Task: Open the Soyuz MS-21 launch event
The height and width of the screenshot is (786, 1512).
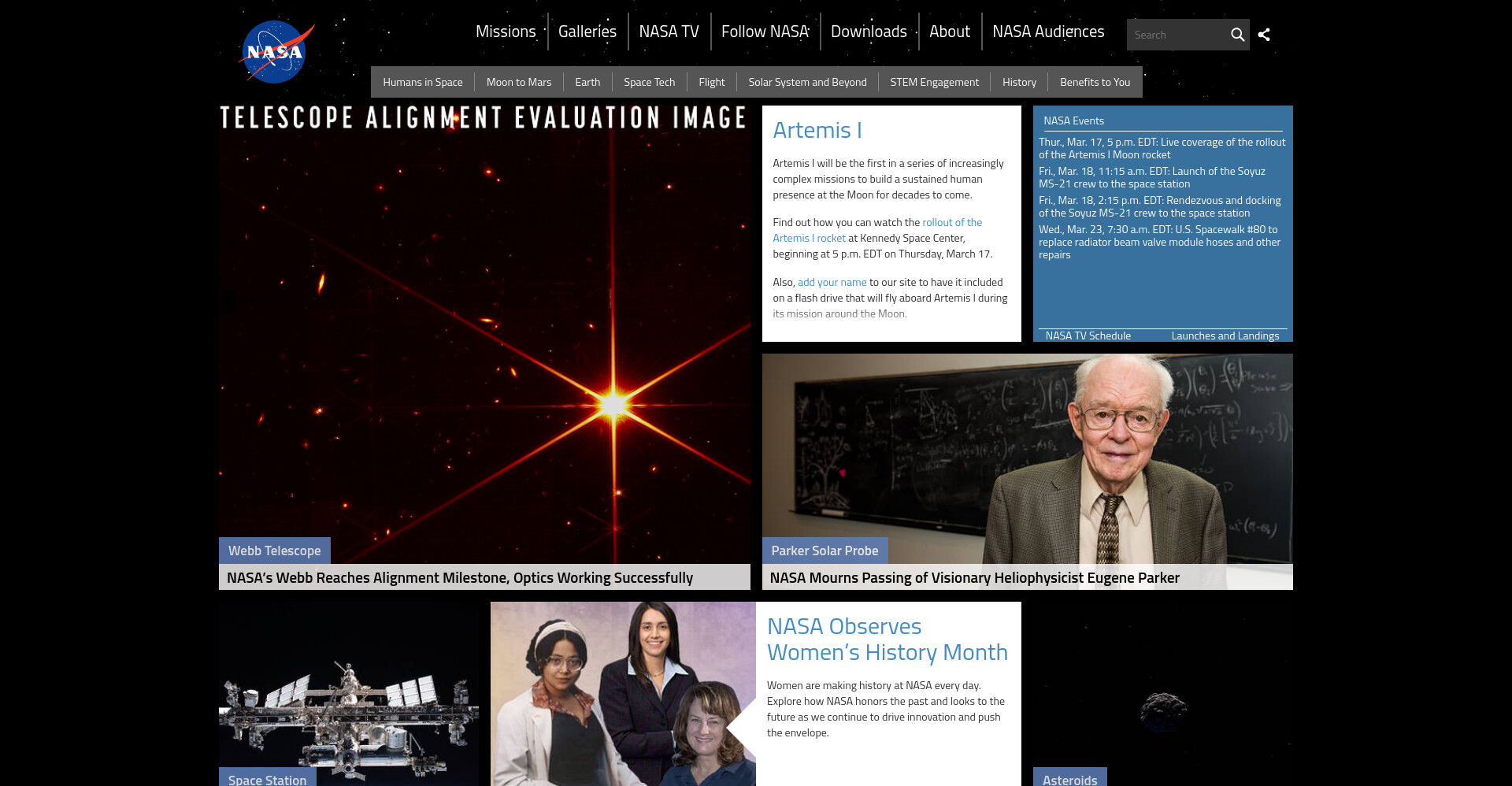Action: (1152, 177)
